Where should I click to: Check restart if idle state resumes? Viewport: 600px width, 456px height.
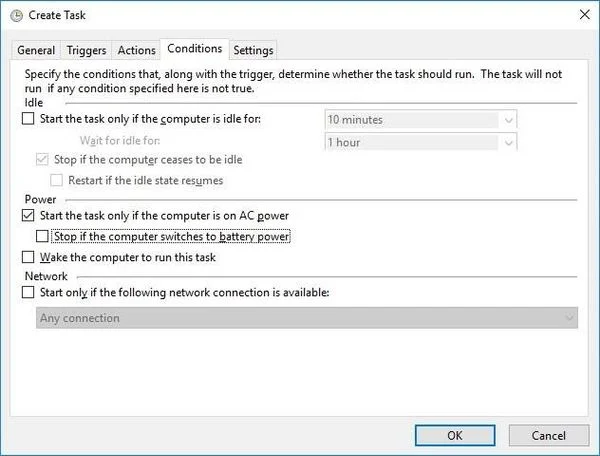coord(57,181)
